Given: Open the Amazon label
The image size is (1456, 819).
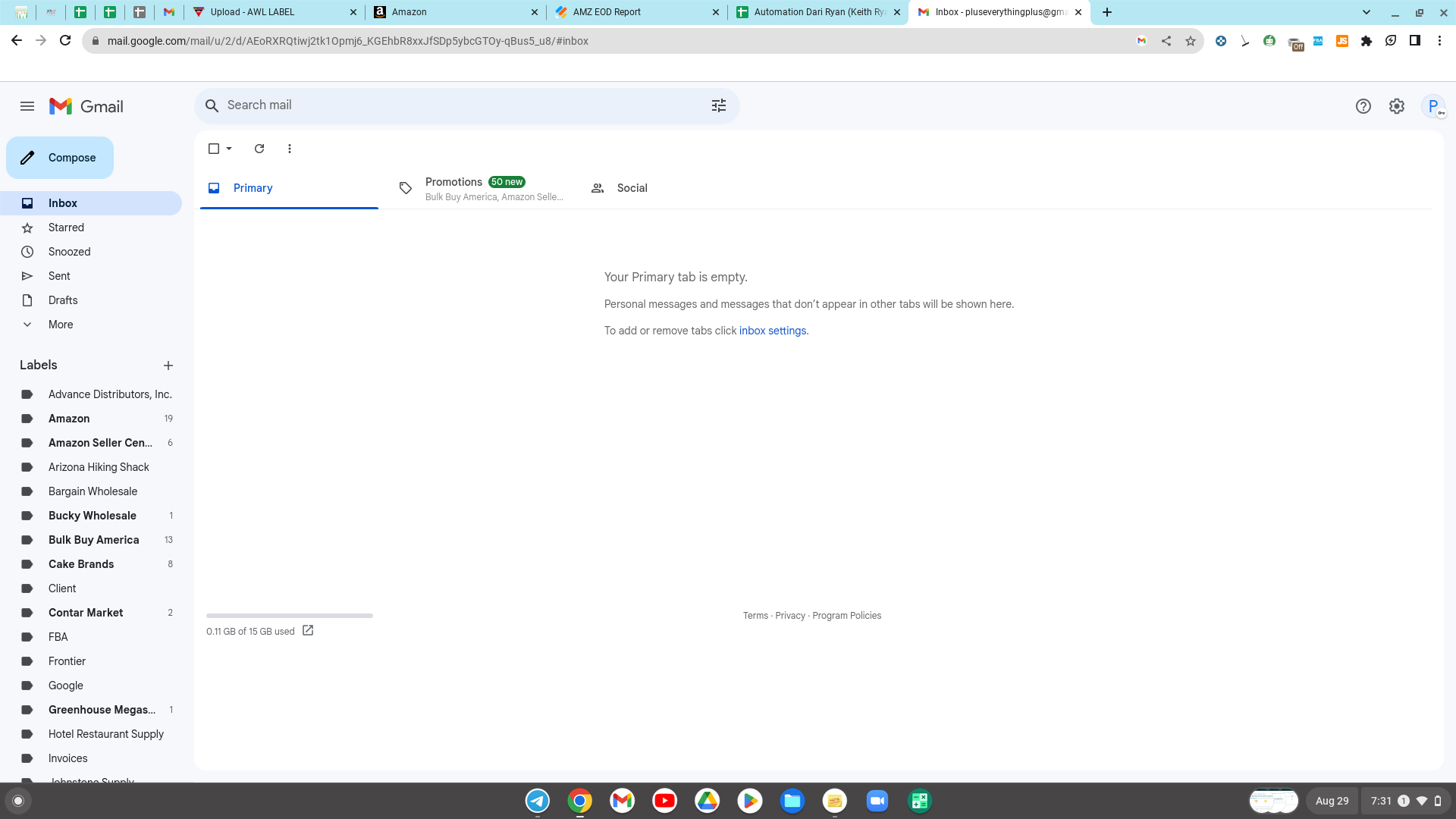Looking at the screenshot, I should point(91,419).
